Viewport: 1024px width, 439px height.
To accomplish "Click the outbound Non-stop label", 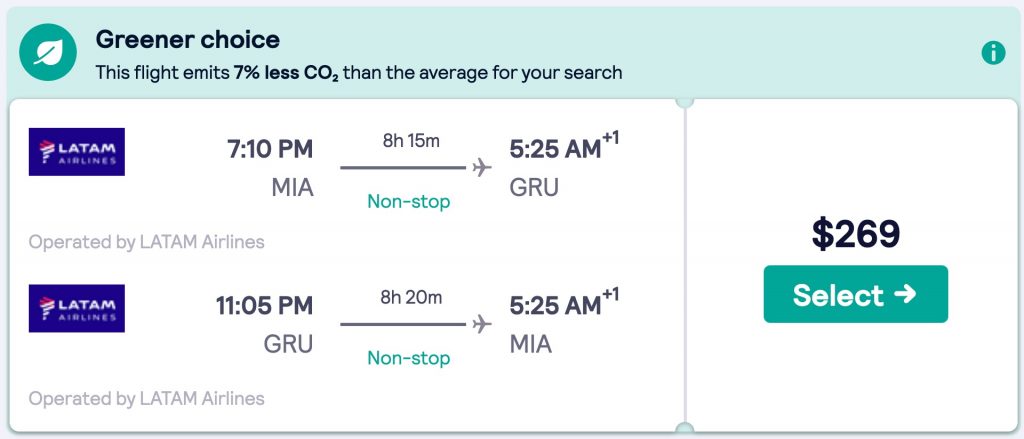I will pyautogui.click(x=408, y=201).
